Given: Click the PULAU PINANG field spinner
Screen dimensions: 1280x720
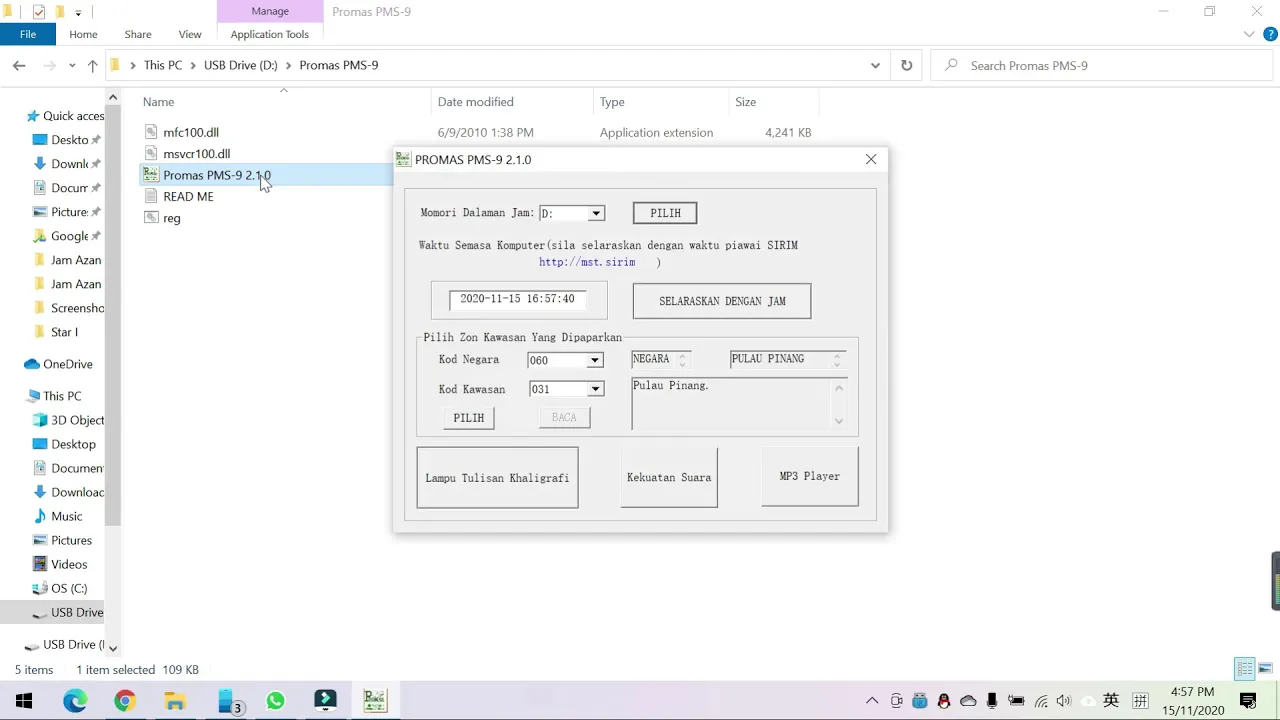Looking at the screenshot, I should click(837, 359).
